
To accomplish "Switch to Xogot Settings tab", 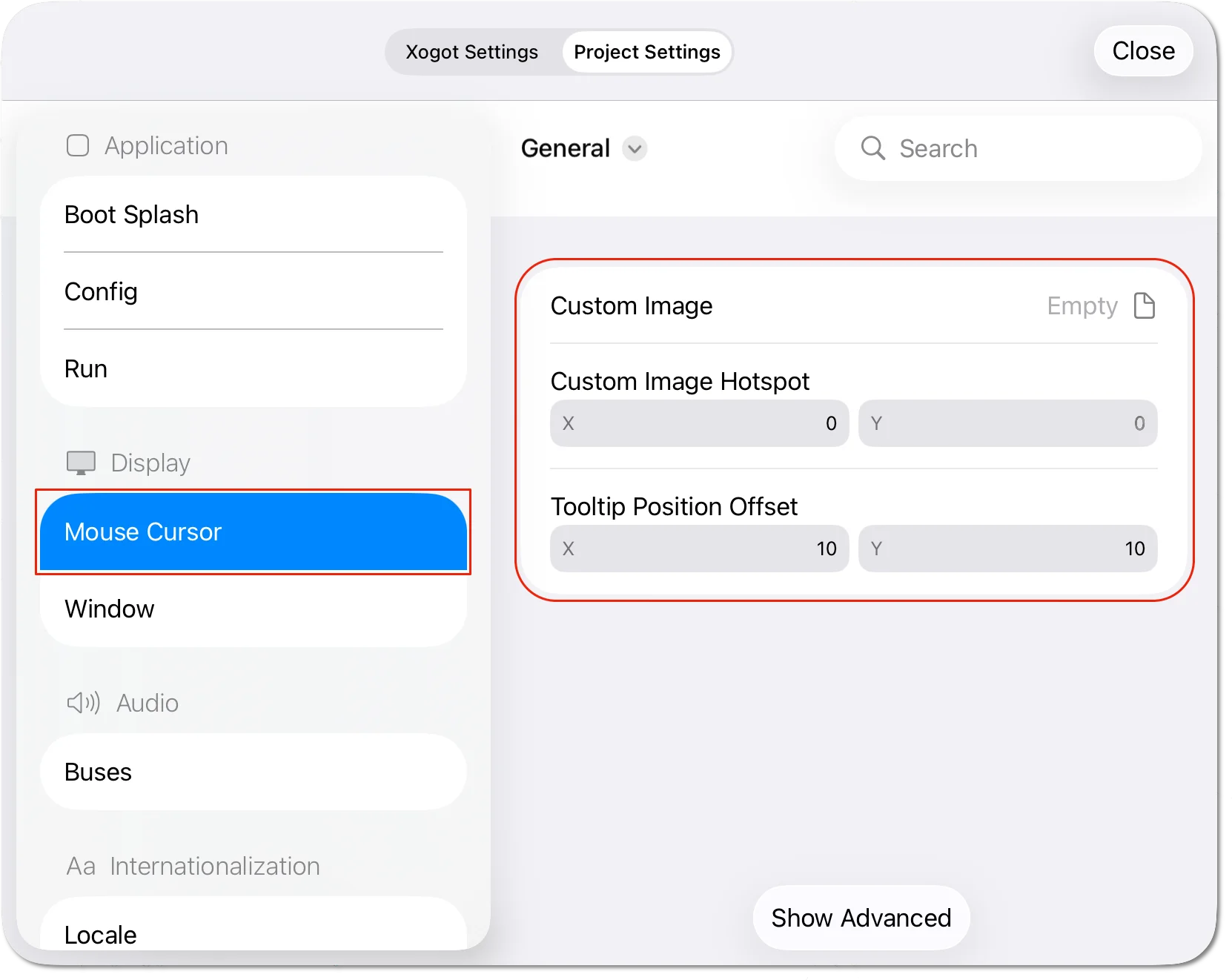I will (472, 52).
